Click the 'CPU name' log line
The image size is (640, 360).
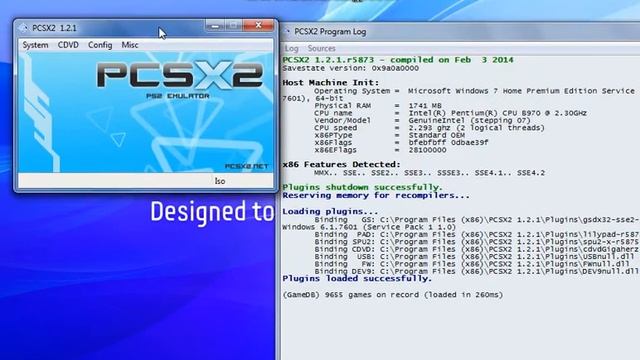click(450, 113)
